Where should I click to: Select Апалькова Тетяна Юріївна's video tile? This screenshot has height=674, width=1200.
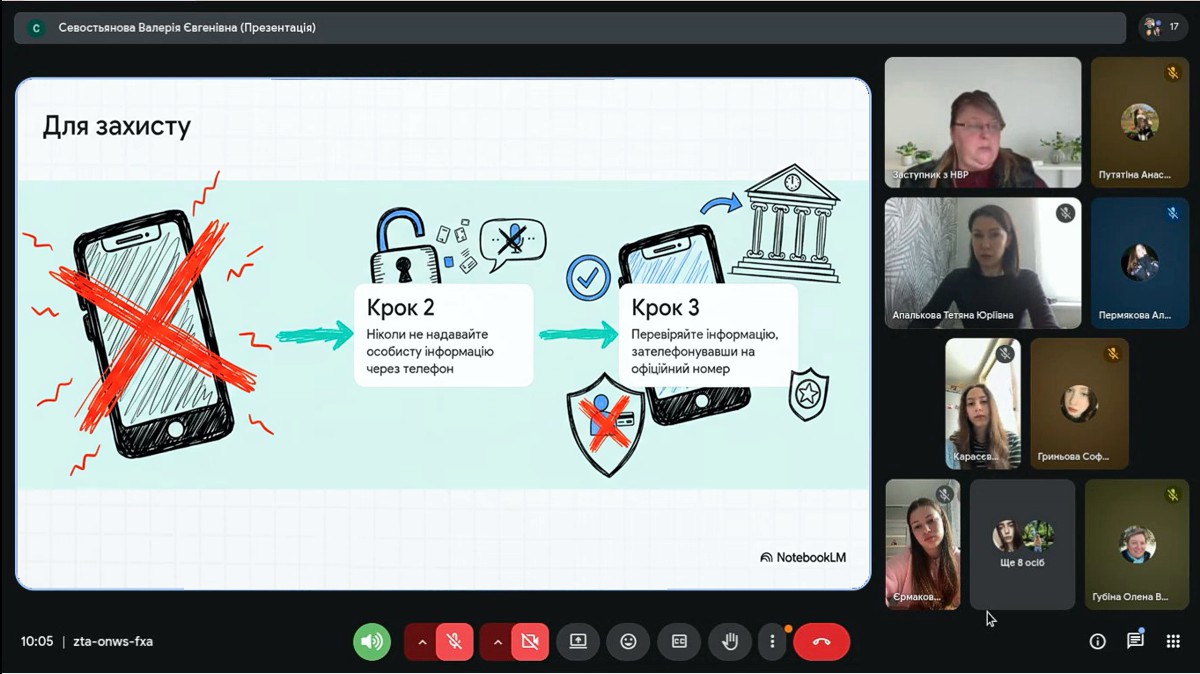coord(982,262)
